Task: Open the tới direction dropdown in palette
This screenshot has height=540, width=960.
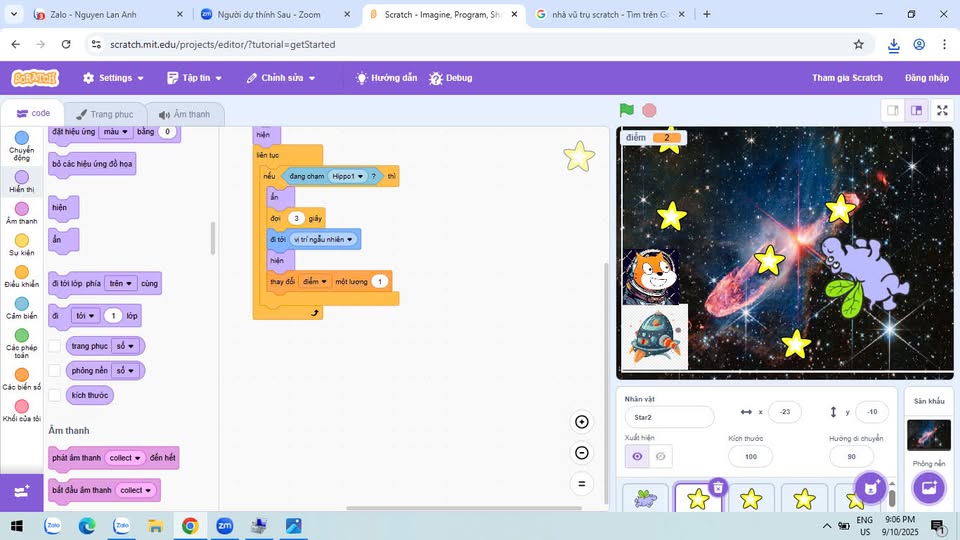Action: click(85, 316)
